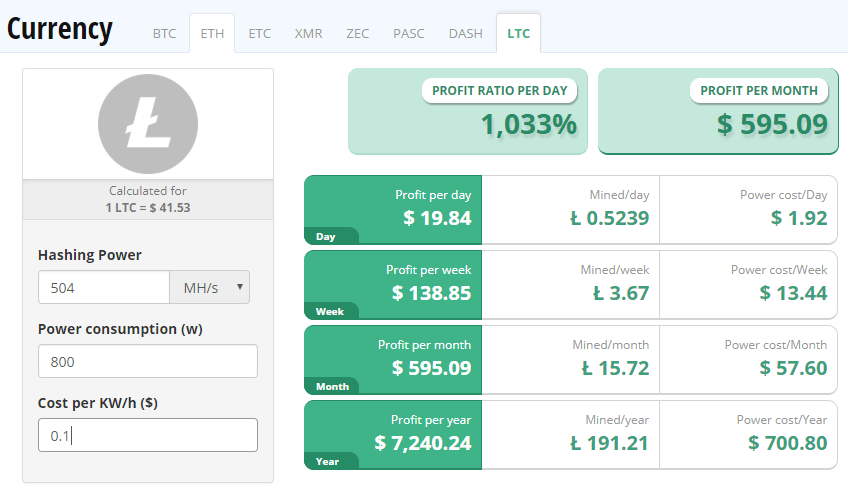Click the Profit per year panel

393,434
